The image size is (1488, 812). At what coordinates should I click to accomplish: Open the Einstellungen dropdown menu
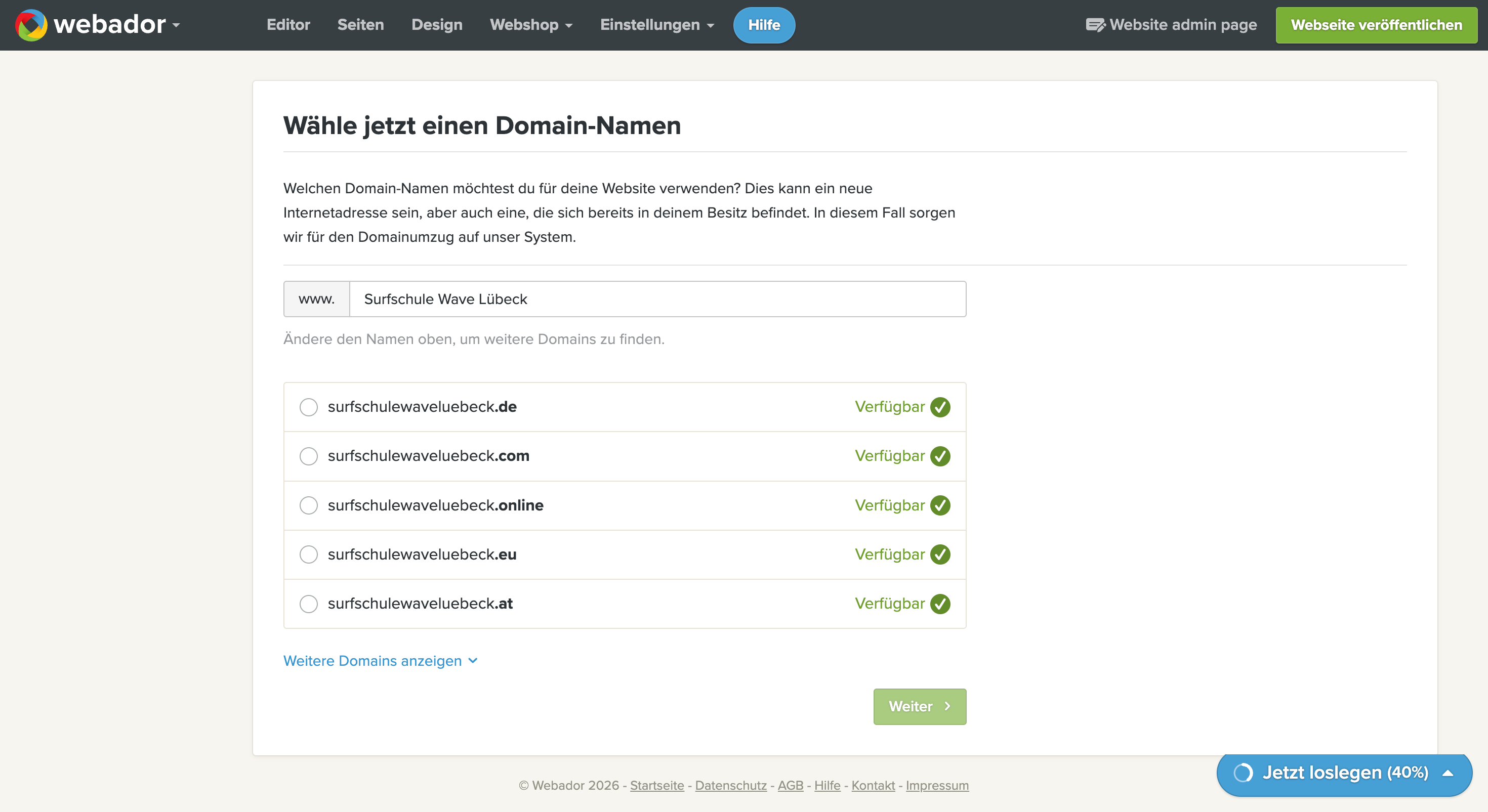click(x=657, y=25)
